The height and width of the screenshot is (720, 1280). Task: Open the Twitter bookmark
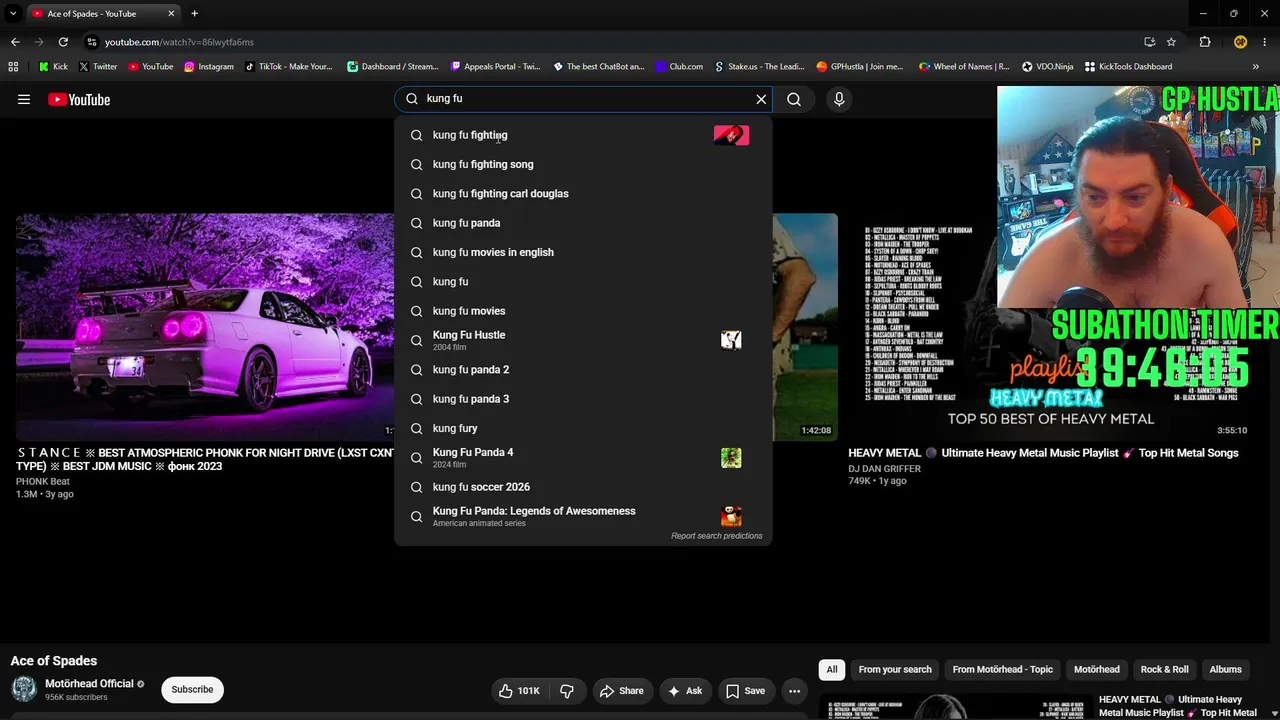tap(98, 67)
